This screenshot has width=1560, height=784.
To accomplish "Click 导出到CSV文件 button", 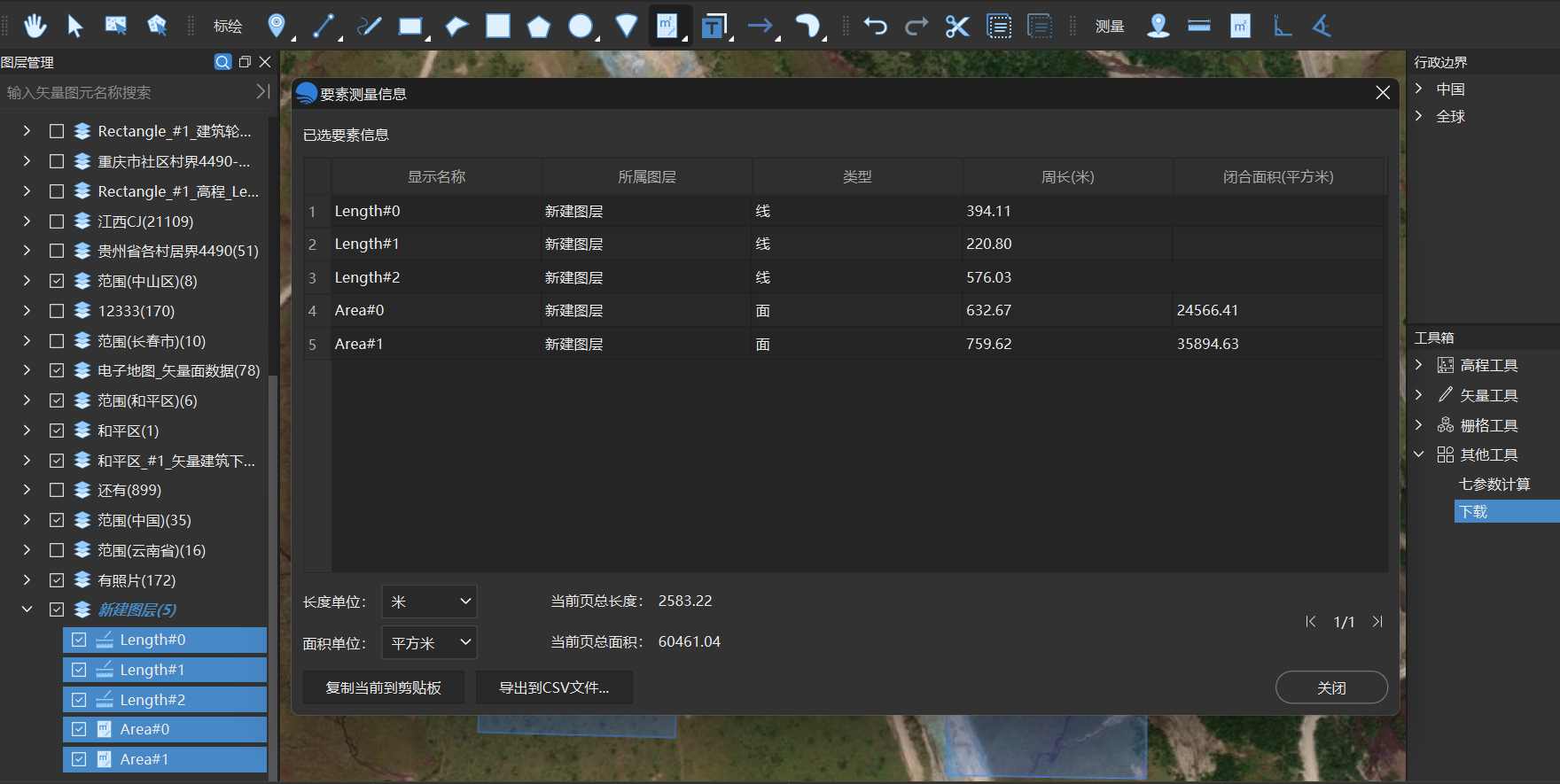I will (x=554, y=687).
